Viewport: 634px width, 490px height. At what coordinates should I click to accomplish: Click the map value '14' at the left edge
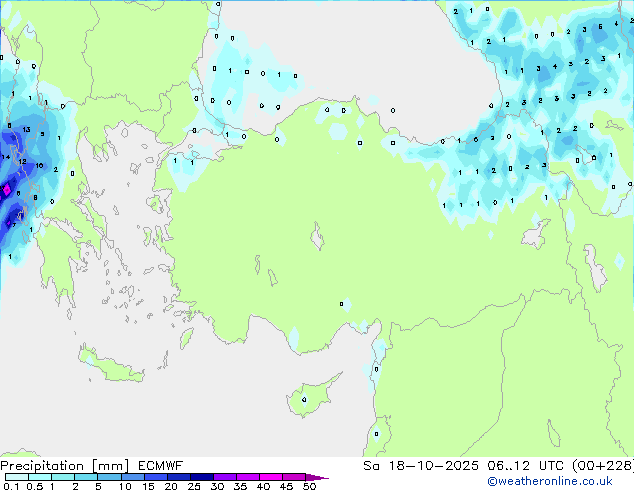6,157
